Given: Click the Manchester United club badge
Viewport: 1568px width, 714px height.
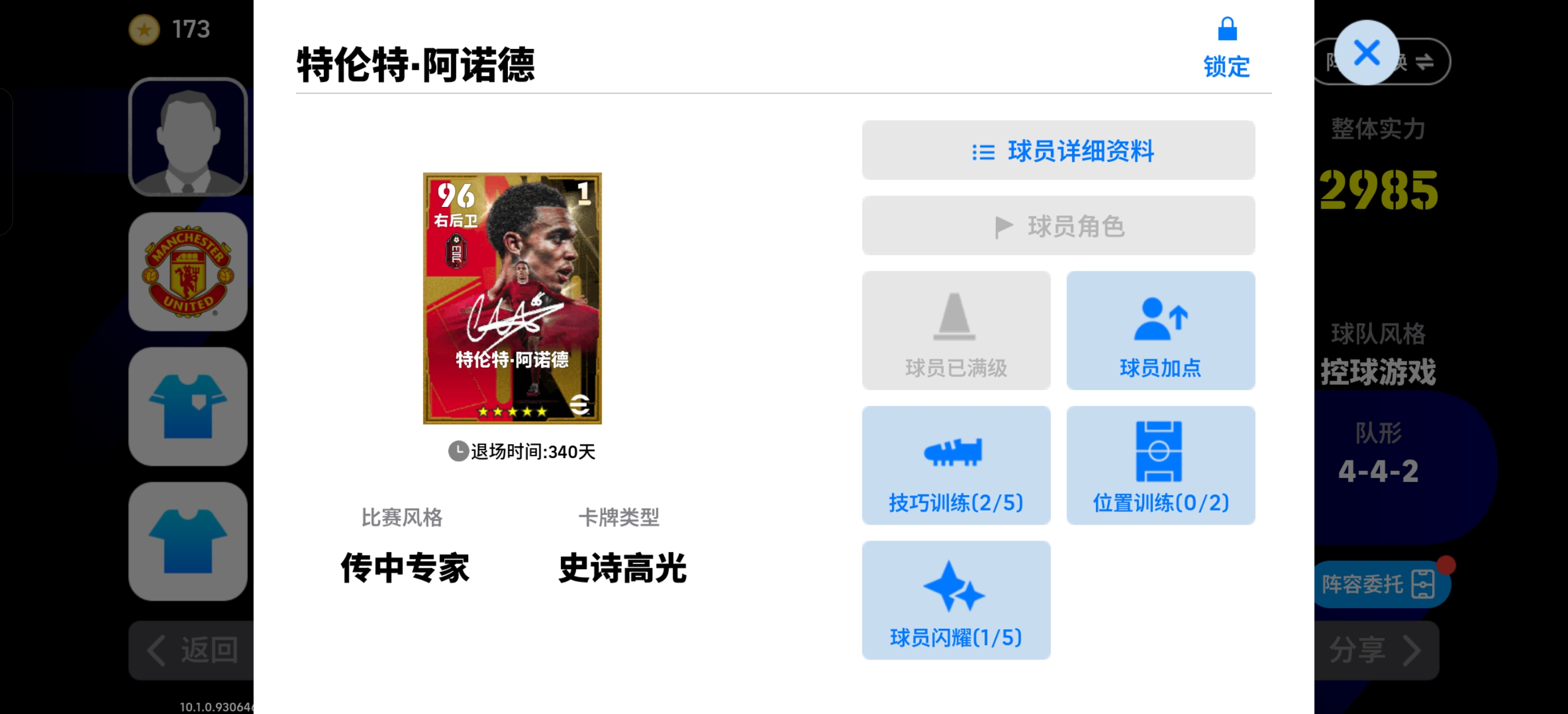Looking at the screenshot, I should click(x=188, y=272).
